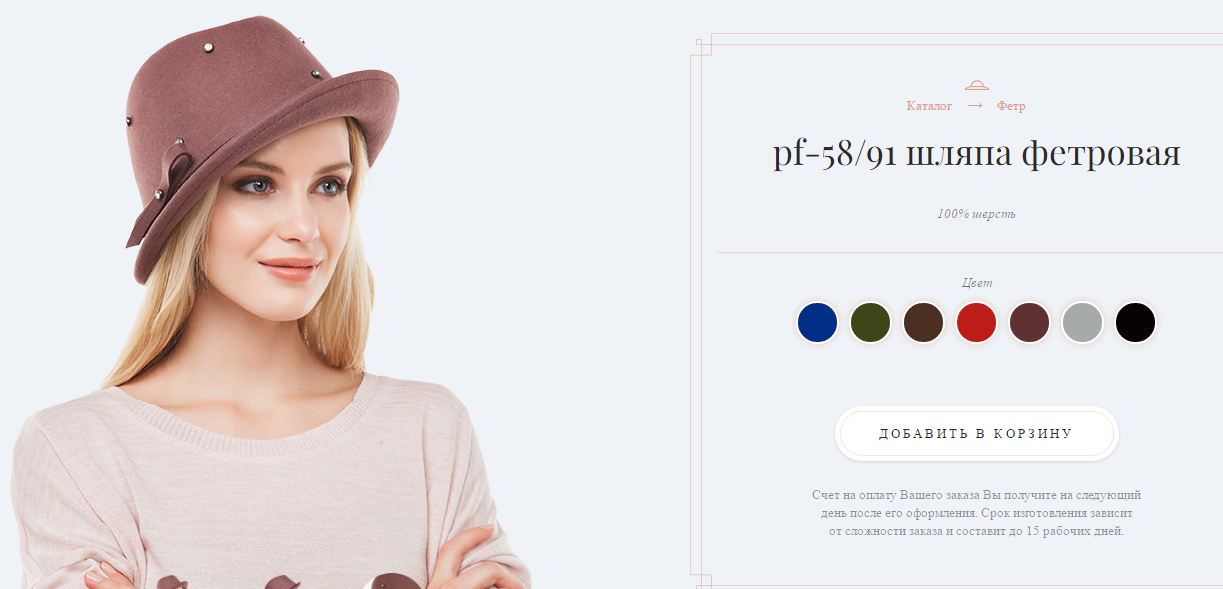Choose the burgundy color swatch
The height and width of the screenshot is (589, 1223).
1029,323
